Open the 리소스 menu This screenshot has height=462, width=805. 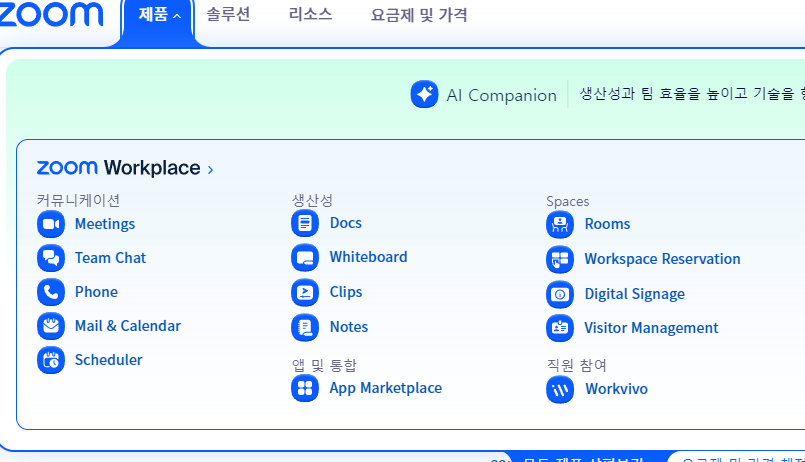point(310,14)
